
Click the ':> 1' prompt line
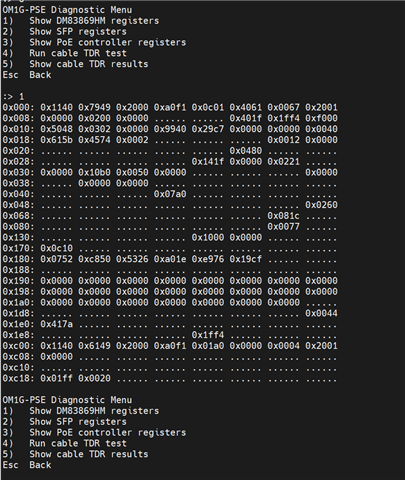click(13, 97)
